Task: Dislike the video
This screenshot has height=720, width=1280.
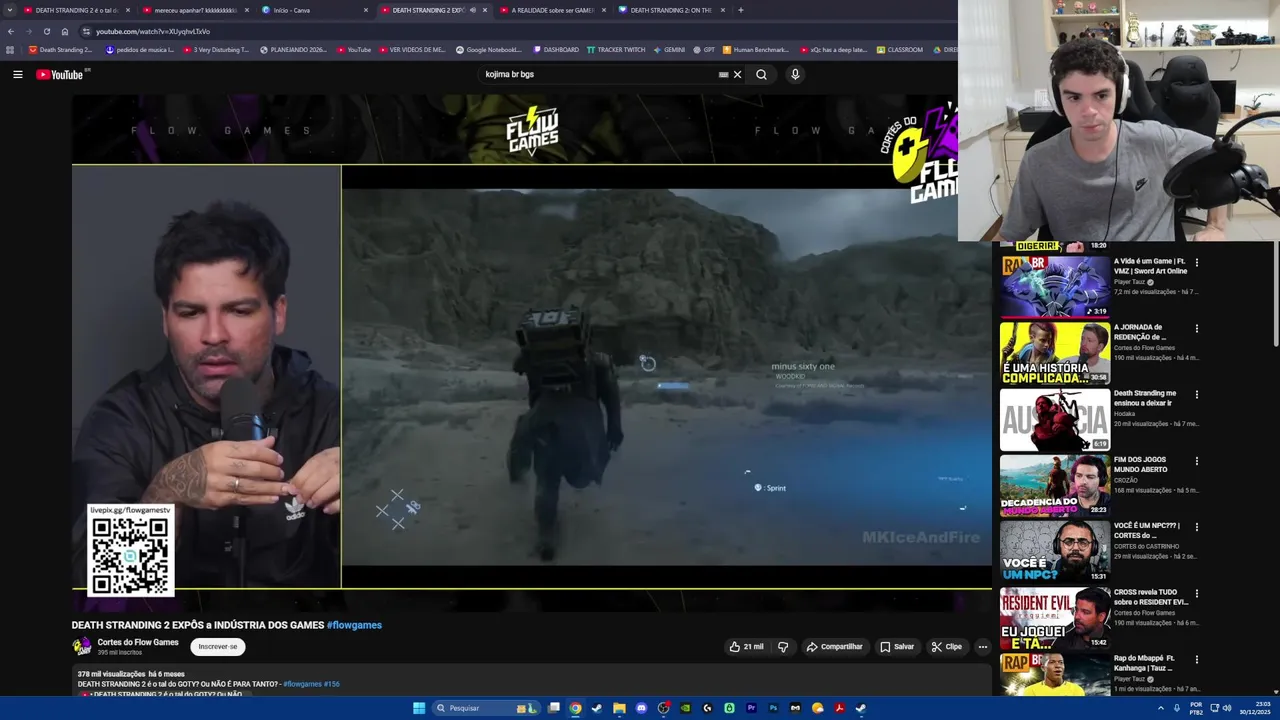Action: 783,647
